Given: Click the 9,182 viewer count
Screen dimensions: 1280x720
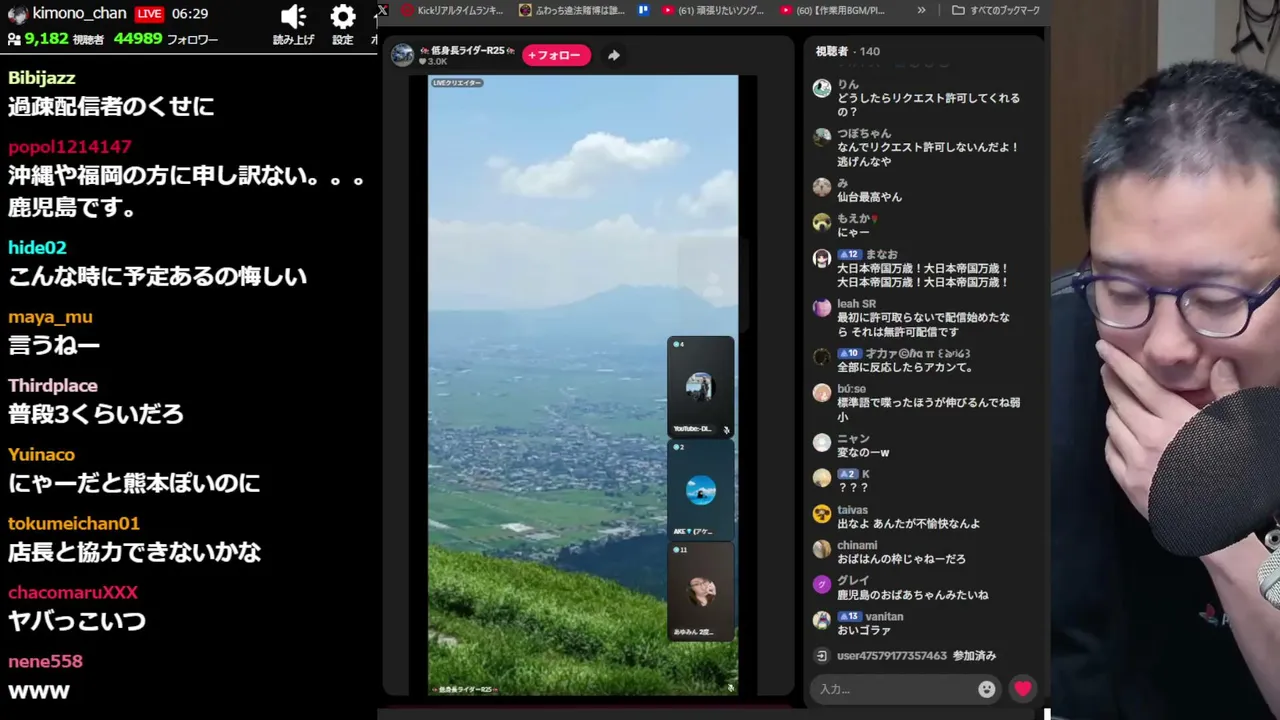Looking at the screenshot, I should (46, 39).
